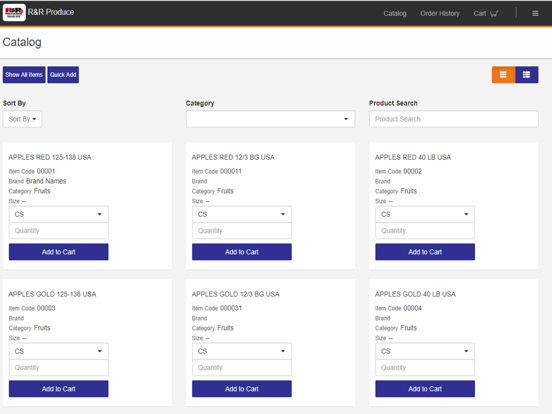Expand CS unit dropdown for APPLES GOLD 12/3 BG USA
Viewport: 552px width, 414px height.
pos(242,351)
